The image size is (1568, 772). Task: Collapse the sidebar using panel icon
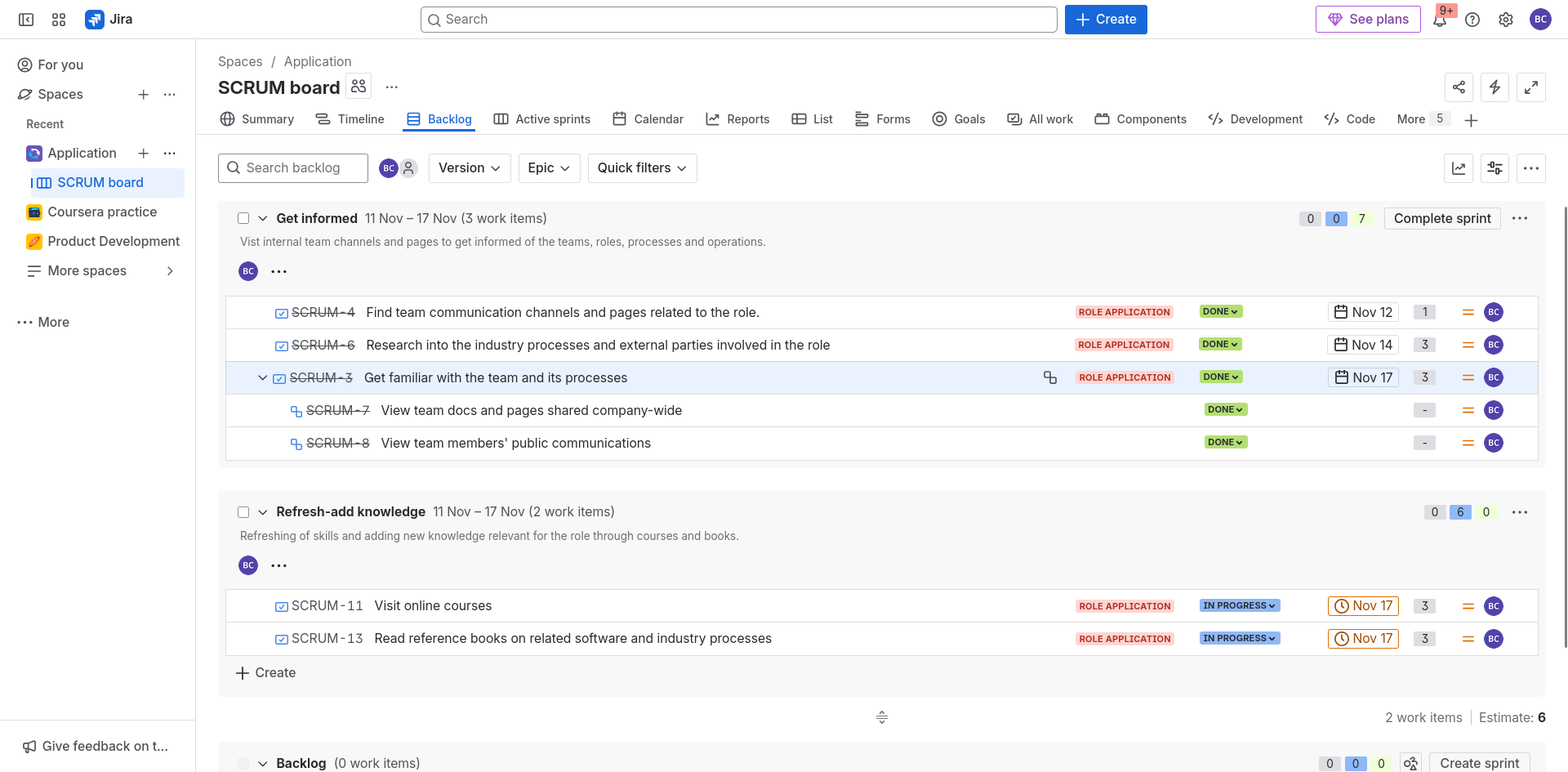pyautogui.click(x=26, y=20)
